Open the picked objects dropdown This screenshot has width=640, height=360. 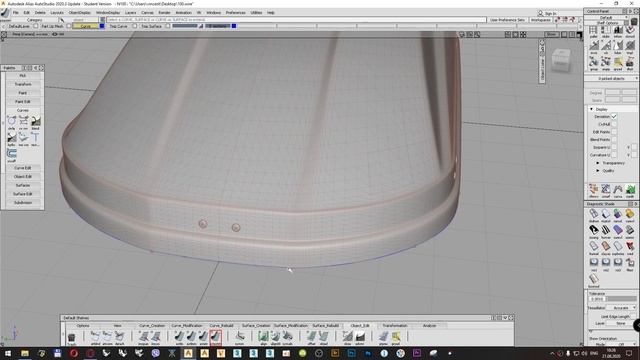(611, 78)
